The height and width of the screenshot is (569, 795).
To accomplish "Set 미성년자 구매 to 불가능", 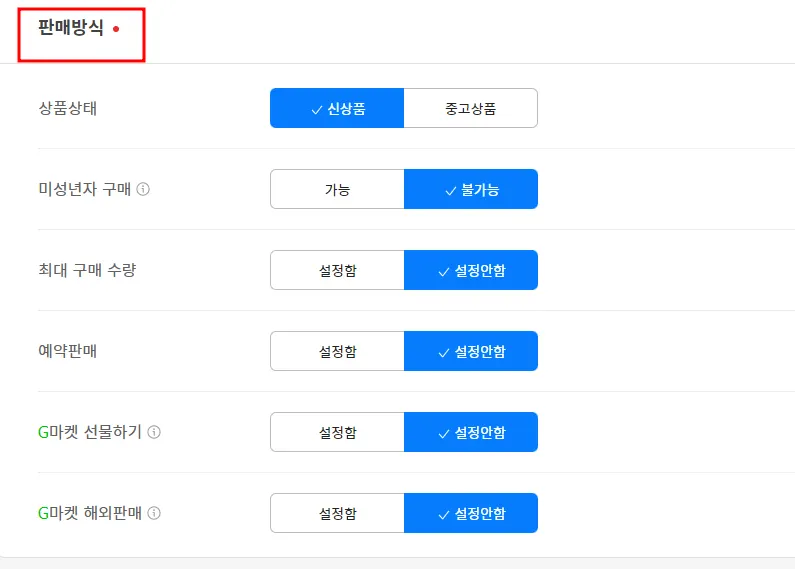I will coord(470,189).
